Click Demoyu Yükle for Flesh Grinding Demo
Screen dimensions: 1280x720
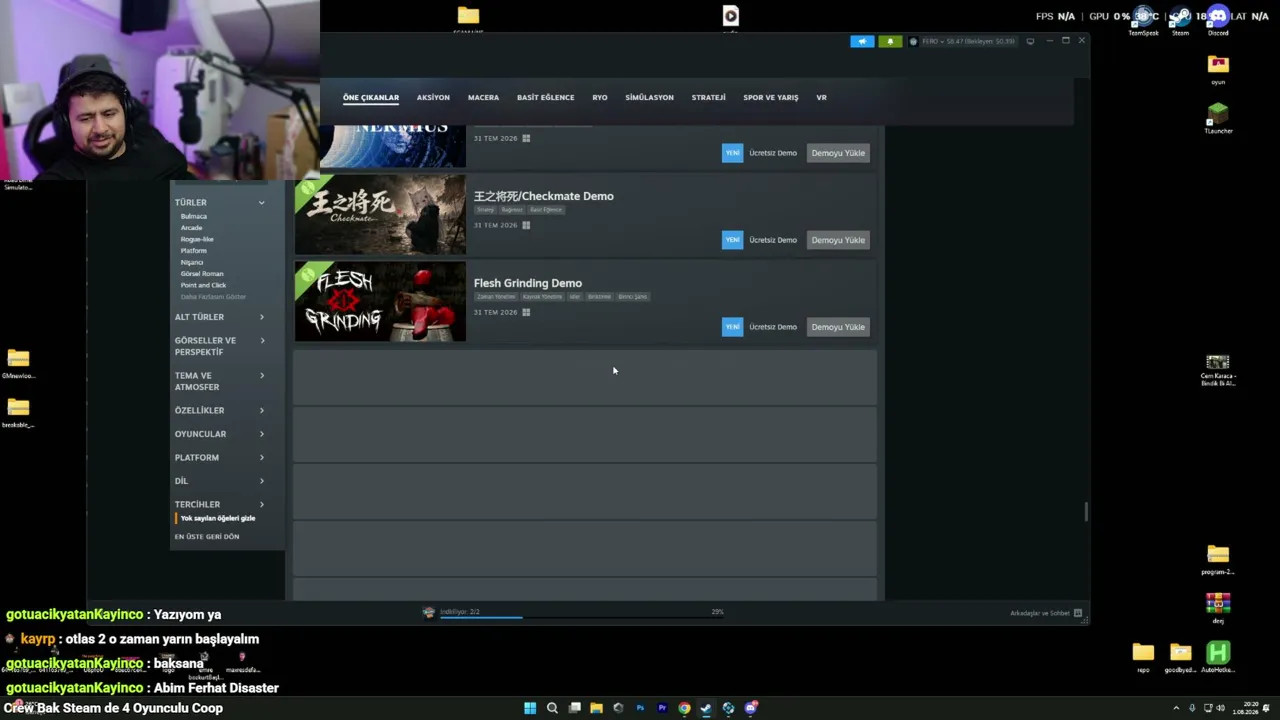[x=838, y=327]
